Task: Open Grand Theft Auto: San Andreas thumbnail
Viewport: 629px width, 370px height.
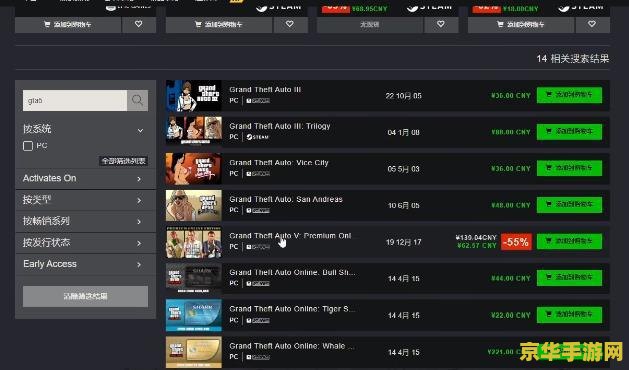Action: 193,205
